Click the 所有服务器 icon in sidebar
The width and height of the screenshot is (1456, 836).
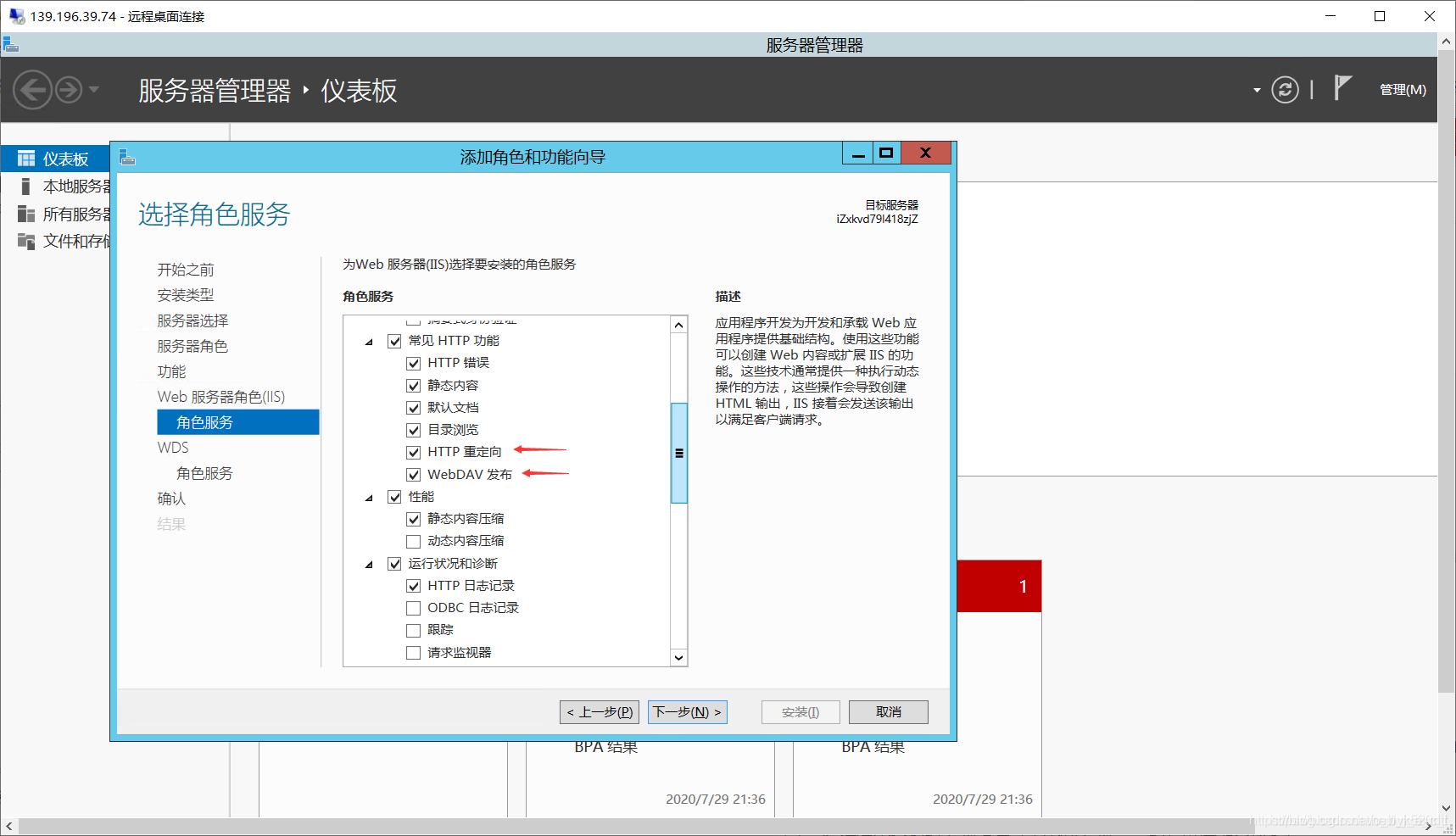26,214
